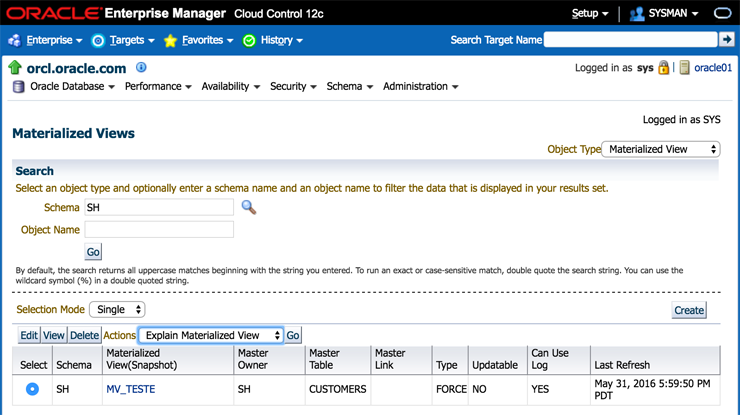Image resolution: width=740 pixels, height=415 pixels.
Task: Select the MV_TESTE row radio button
Action: (32, 389)
